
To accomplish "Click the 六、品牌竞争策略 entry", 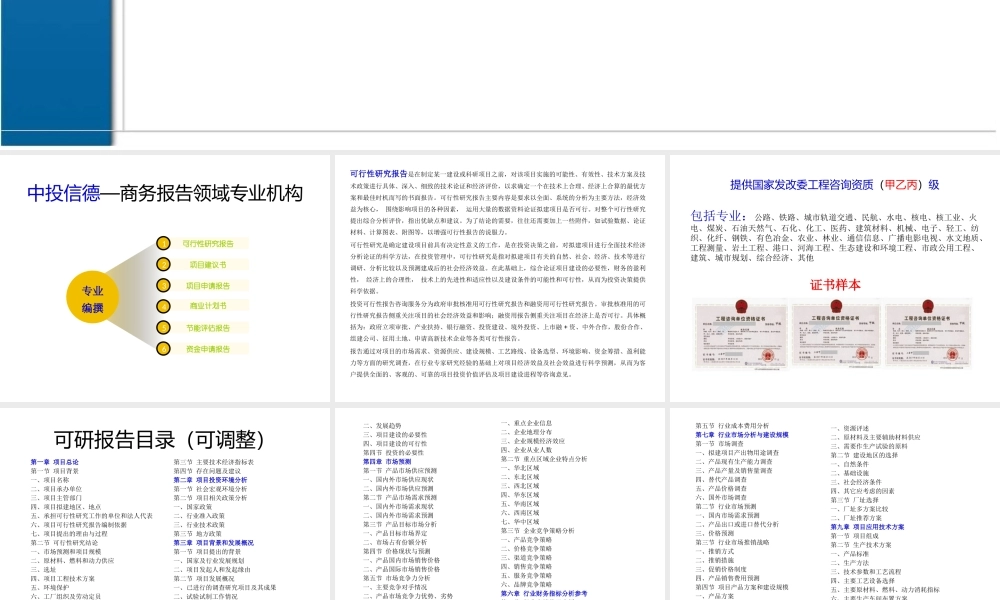I will 526,584.
